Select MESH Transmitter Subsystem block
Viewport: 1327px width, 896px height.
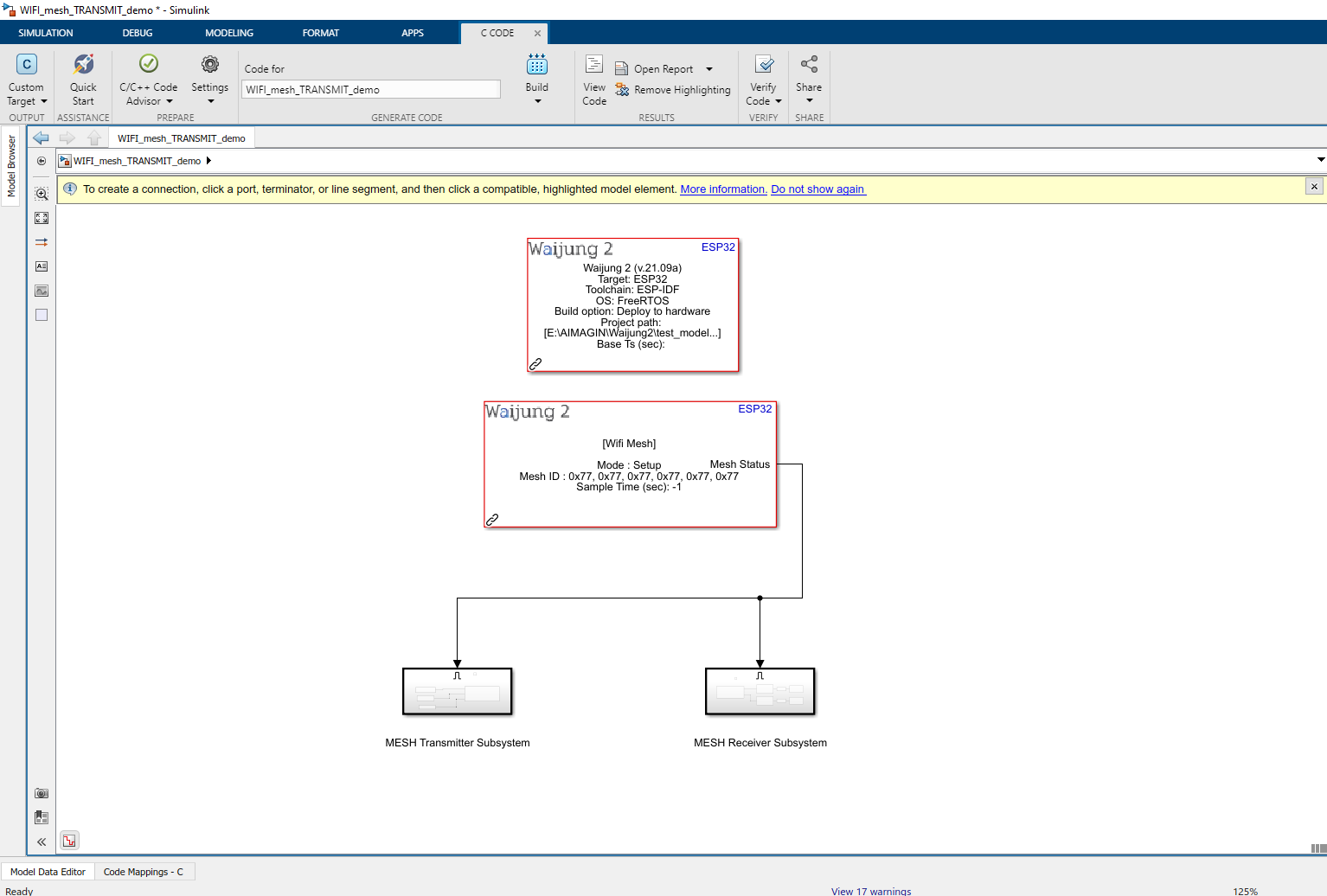458,691
